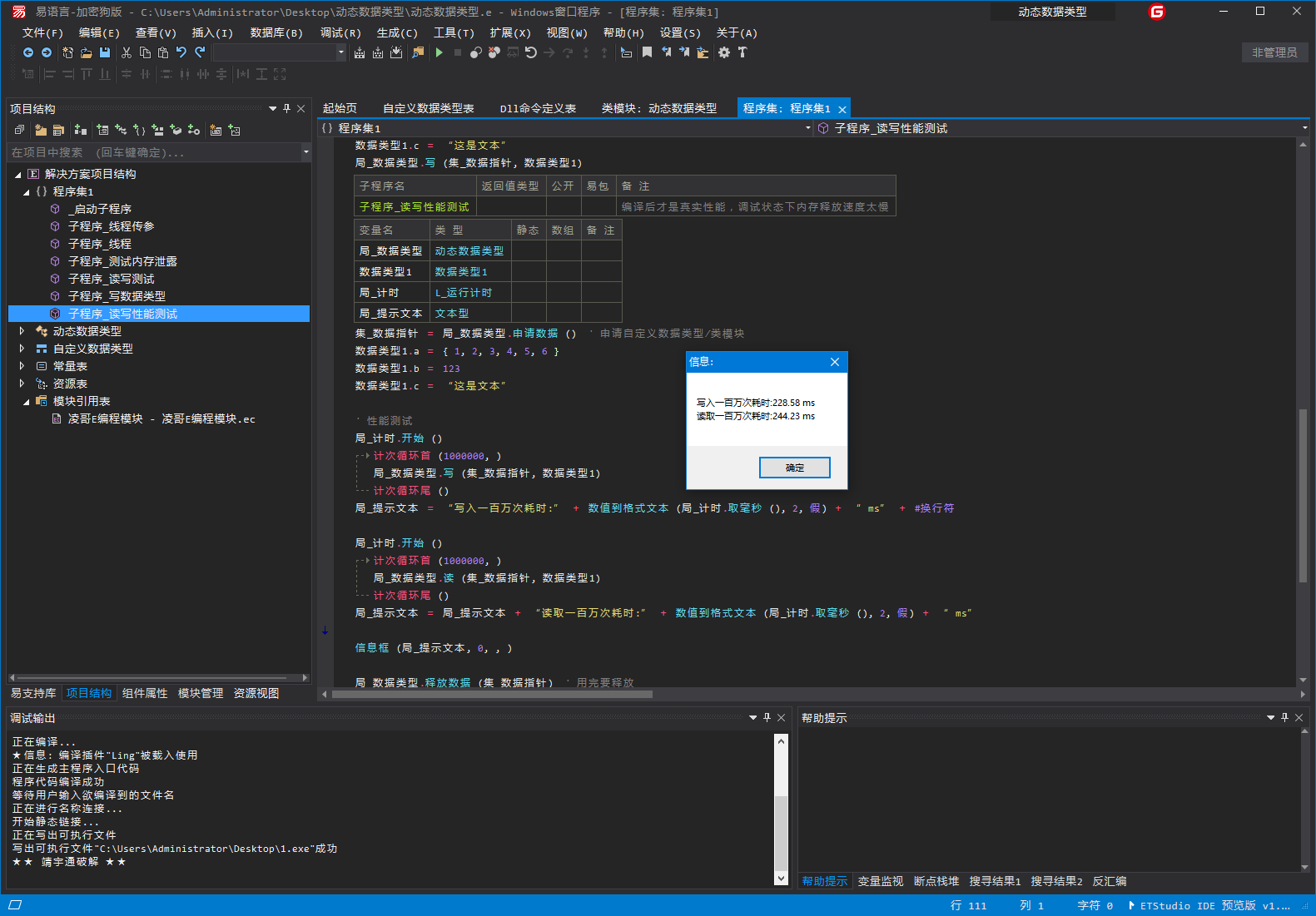Click the static compile download icon

(x=396, y=52)
